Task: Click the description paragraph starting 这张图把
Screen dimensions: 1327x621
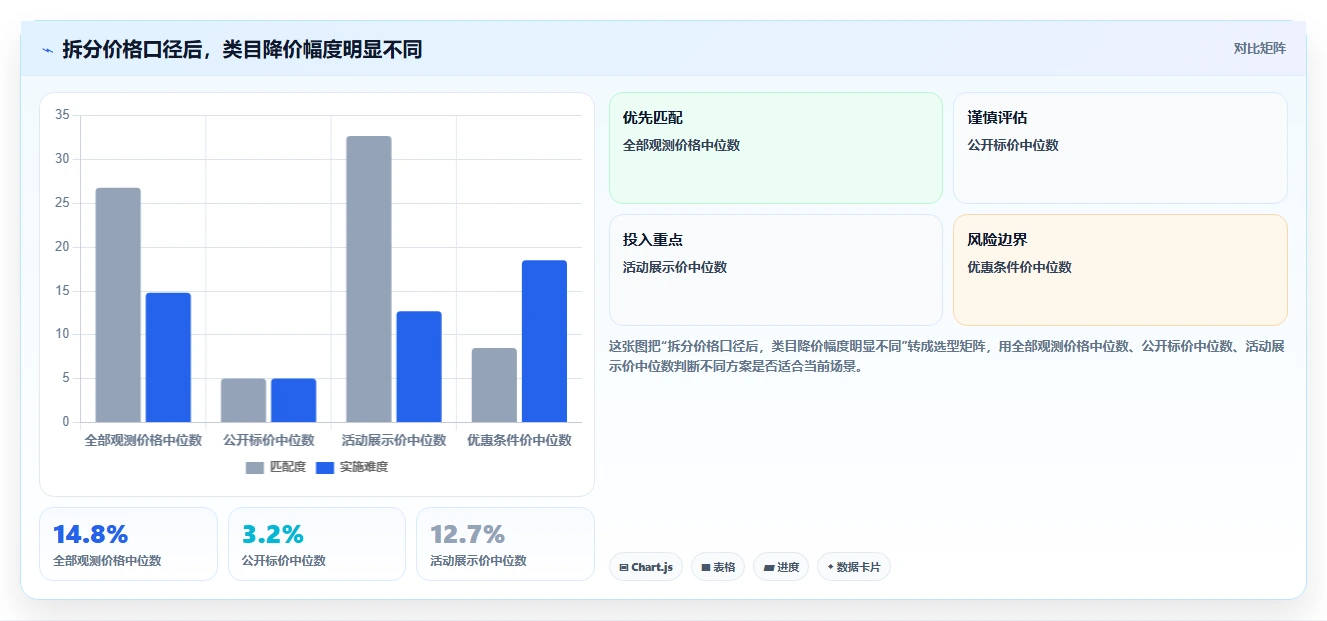Action: point(947,356)
